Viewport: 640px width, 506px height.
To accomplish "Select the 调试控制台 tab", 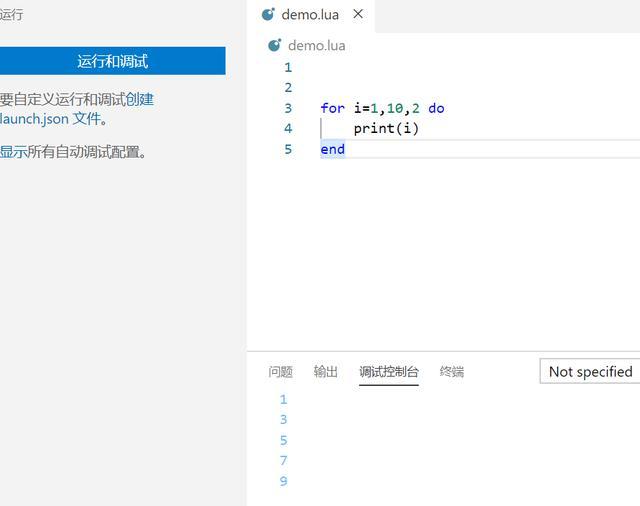I will (389, 372).
